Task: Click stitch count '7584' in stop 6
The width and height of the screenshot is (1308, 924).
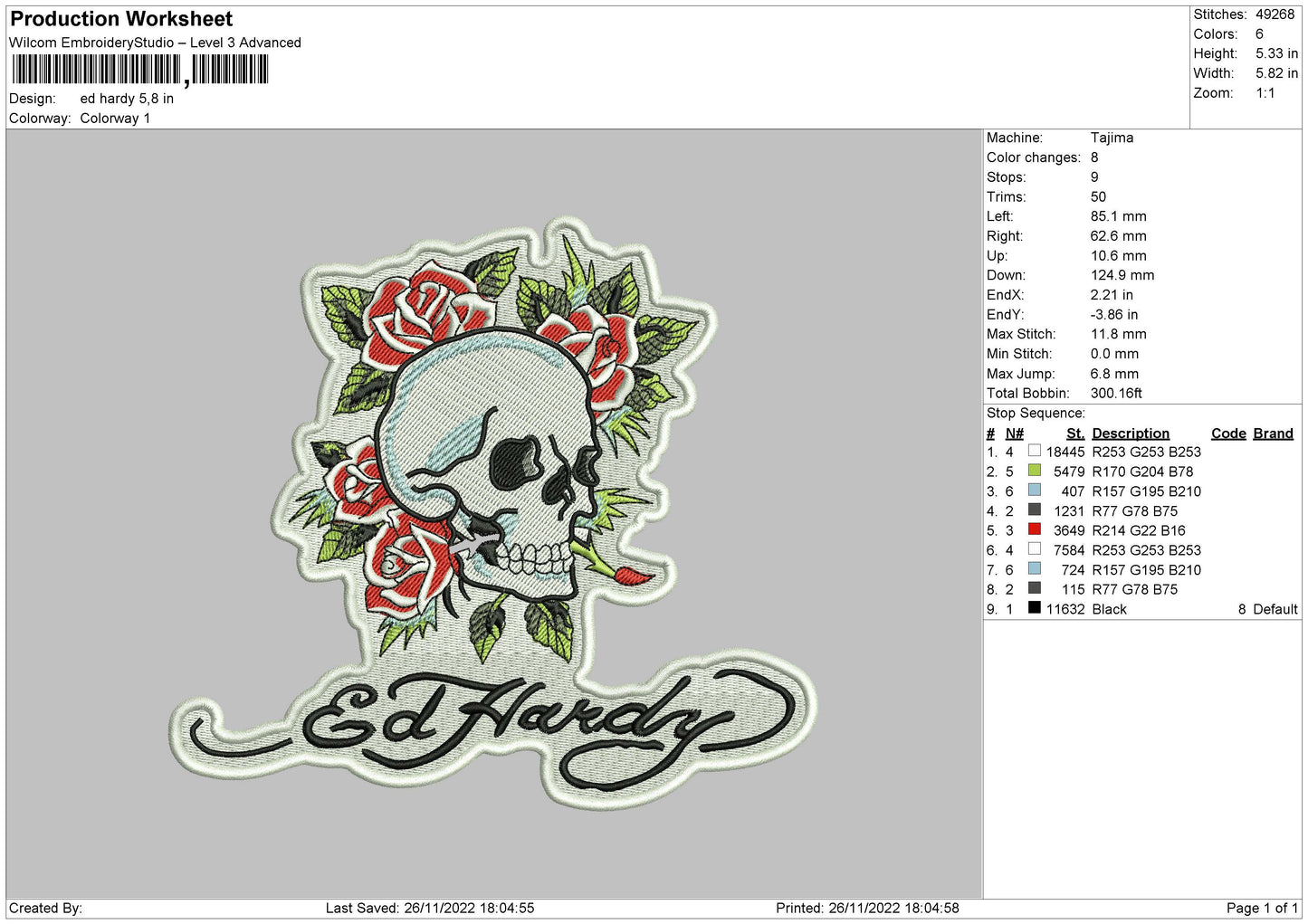Action: coord(1069,550)
